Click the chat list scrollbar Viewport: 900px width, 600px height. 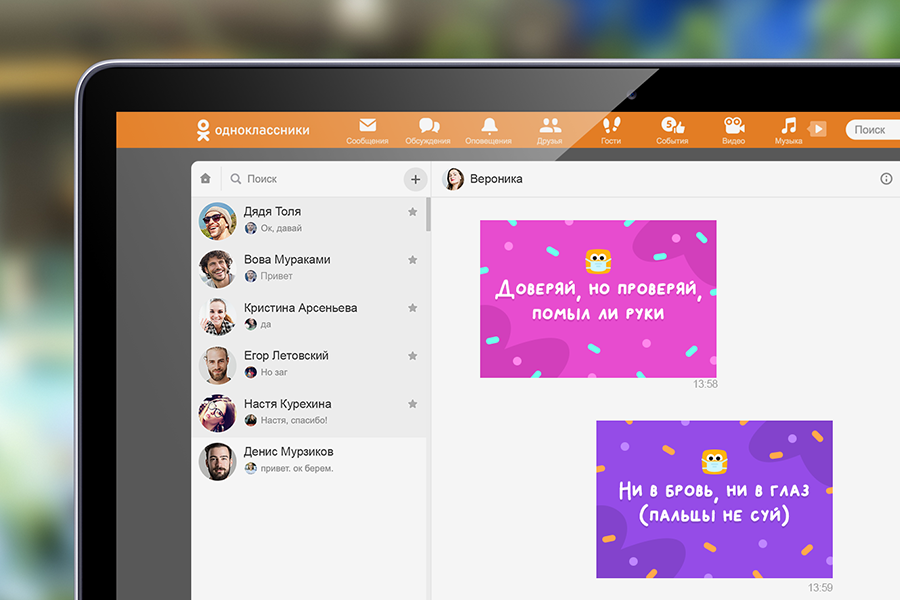428,214
